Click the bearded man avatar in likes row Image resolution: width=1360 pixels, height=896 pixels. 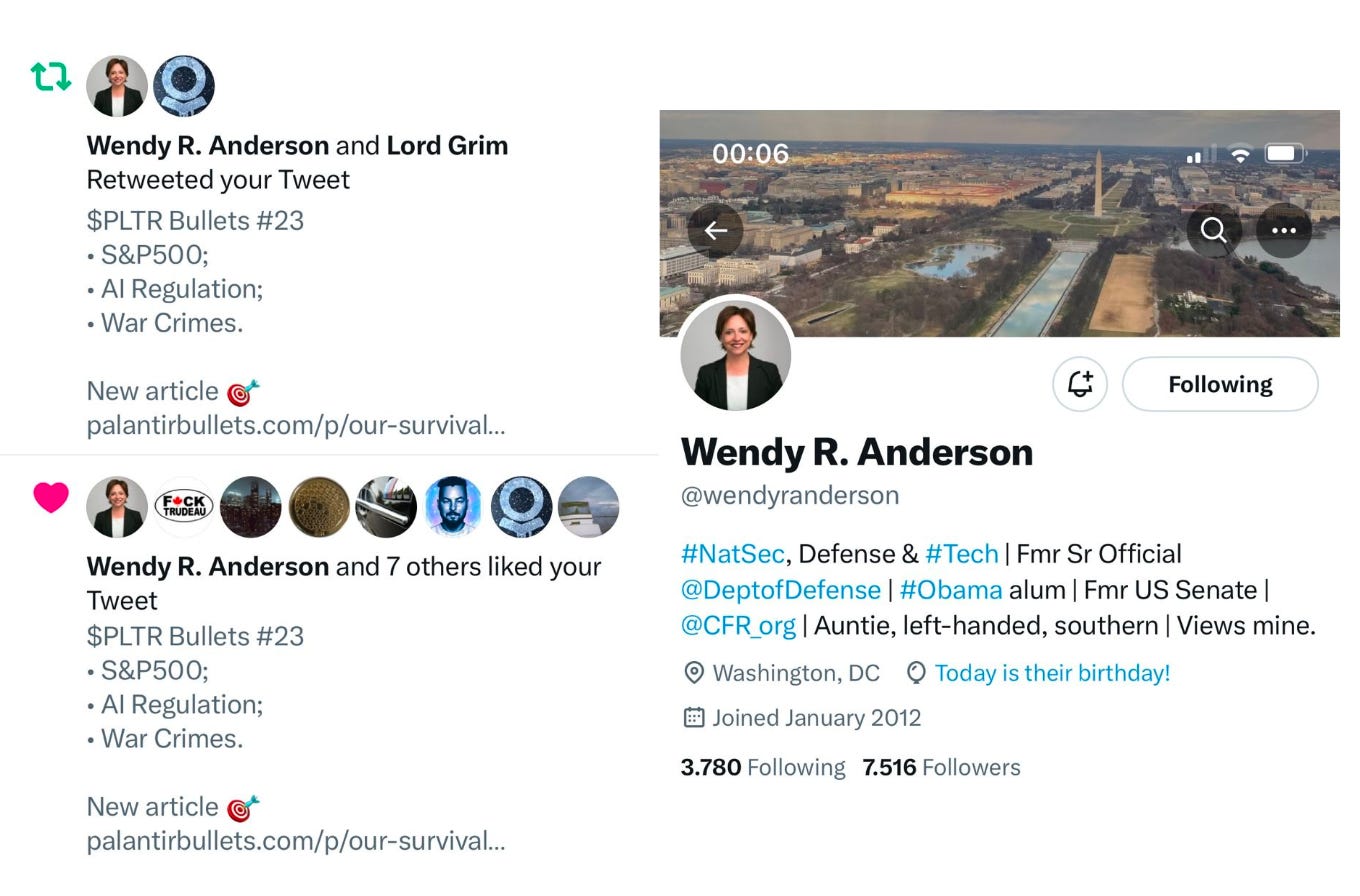(453, 507)
